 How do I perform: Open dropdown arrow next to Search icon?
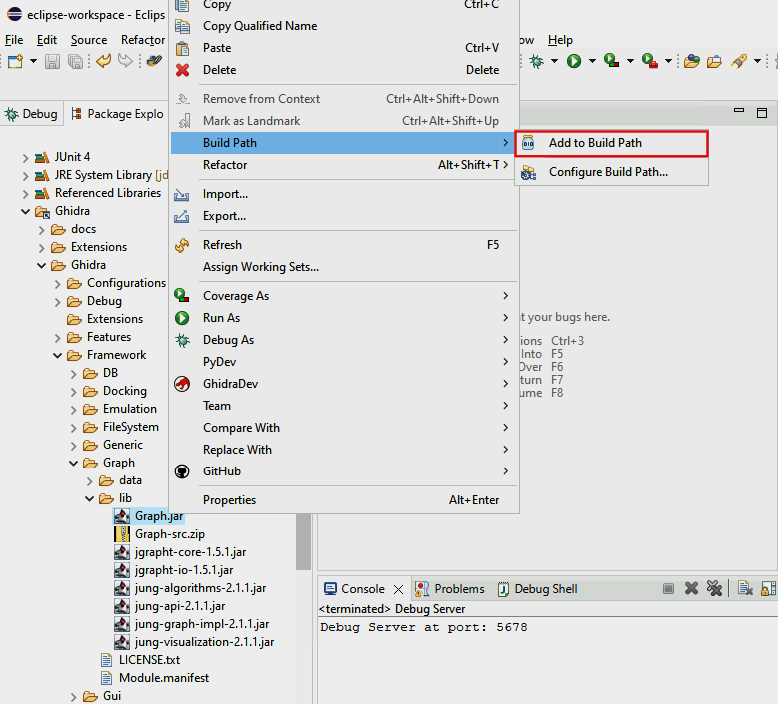point(757,61)
